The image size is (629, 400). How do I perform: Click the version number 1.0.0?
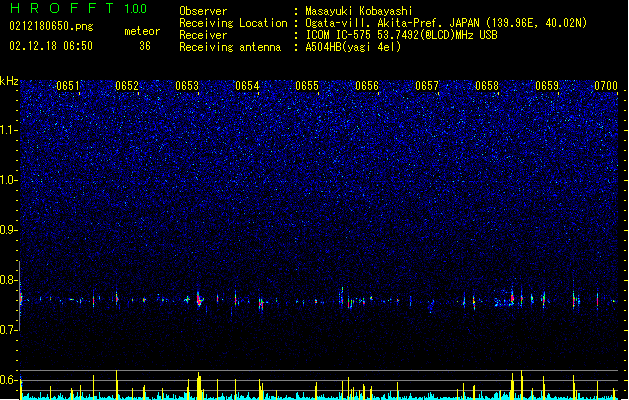(x=136, y=9)
